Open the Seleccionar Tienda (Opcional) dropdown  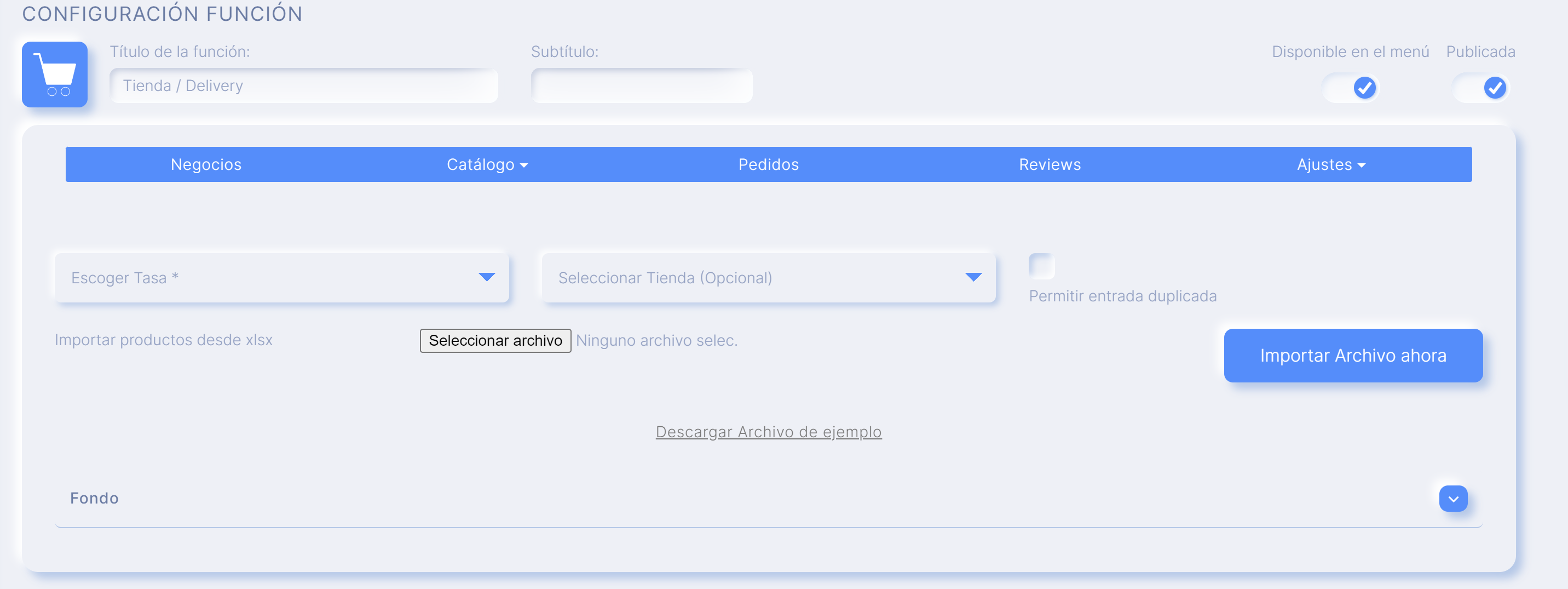(769, 278)
